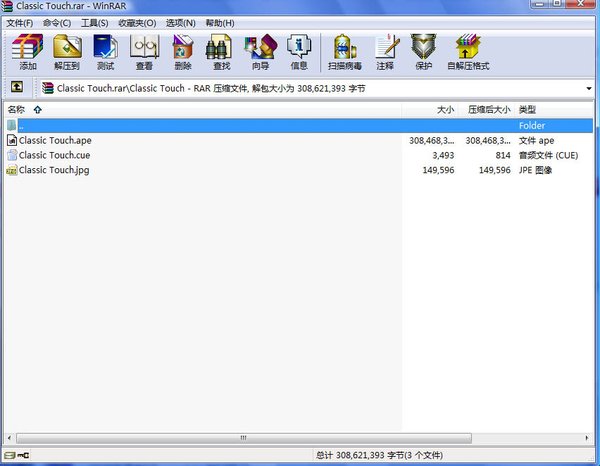Viewport: 600px width, 466px height.
Task: Click the 添加 (Add) toolbar icon
Action: click(x=28, y=52)
